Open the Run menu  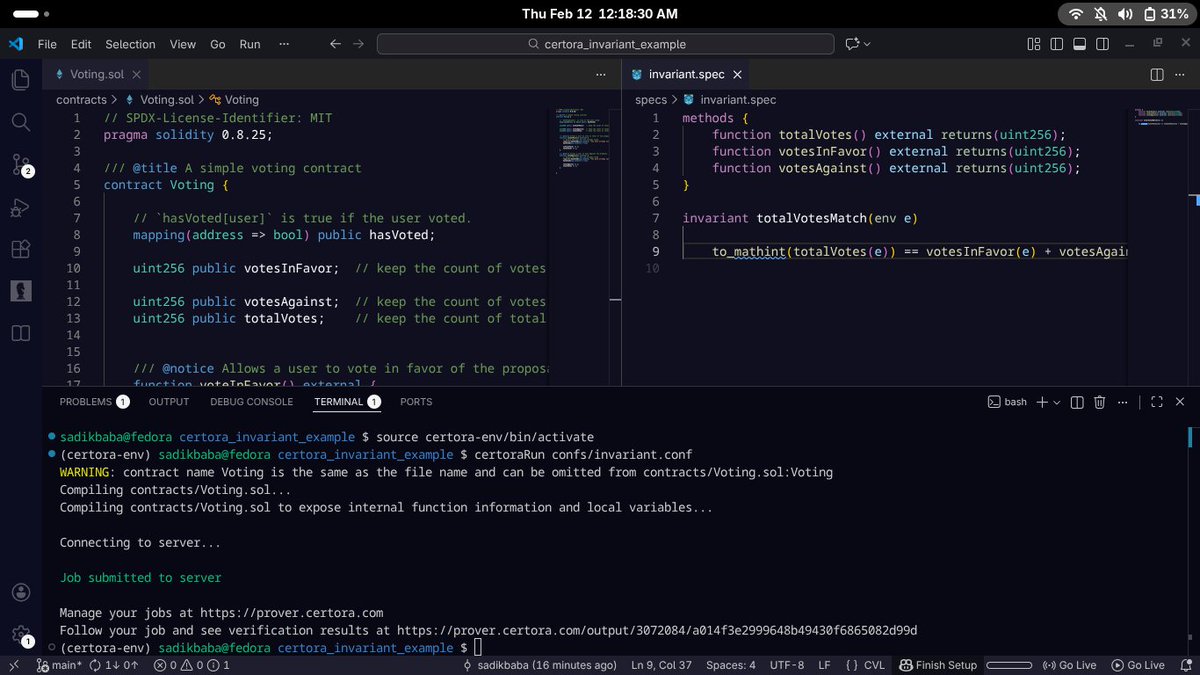(x=250, y=44)
